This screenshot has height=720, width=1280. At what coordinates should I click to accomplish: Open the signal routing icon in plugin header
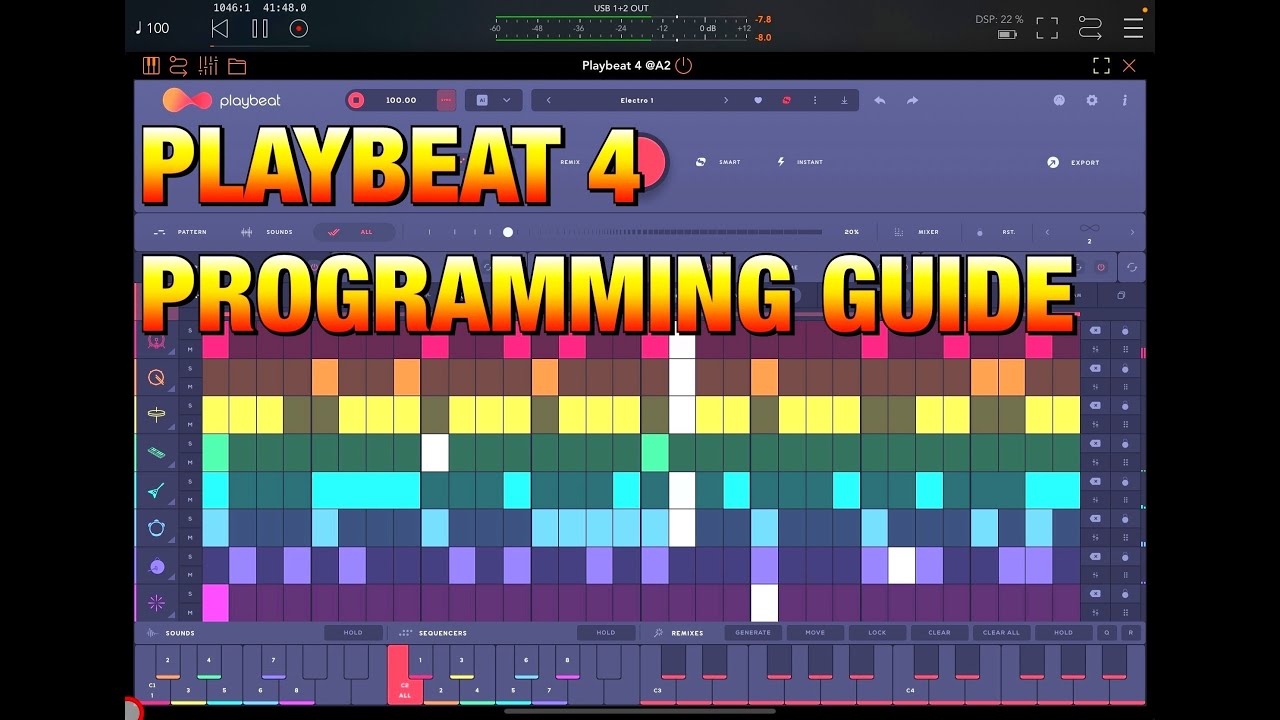pyautogui.click(x=179, y=66)
